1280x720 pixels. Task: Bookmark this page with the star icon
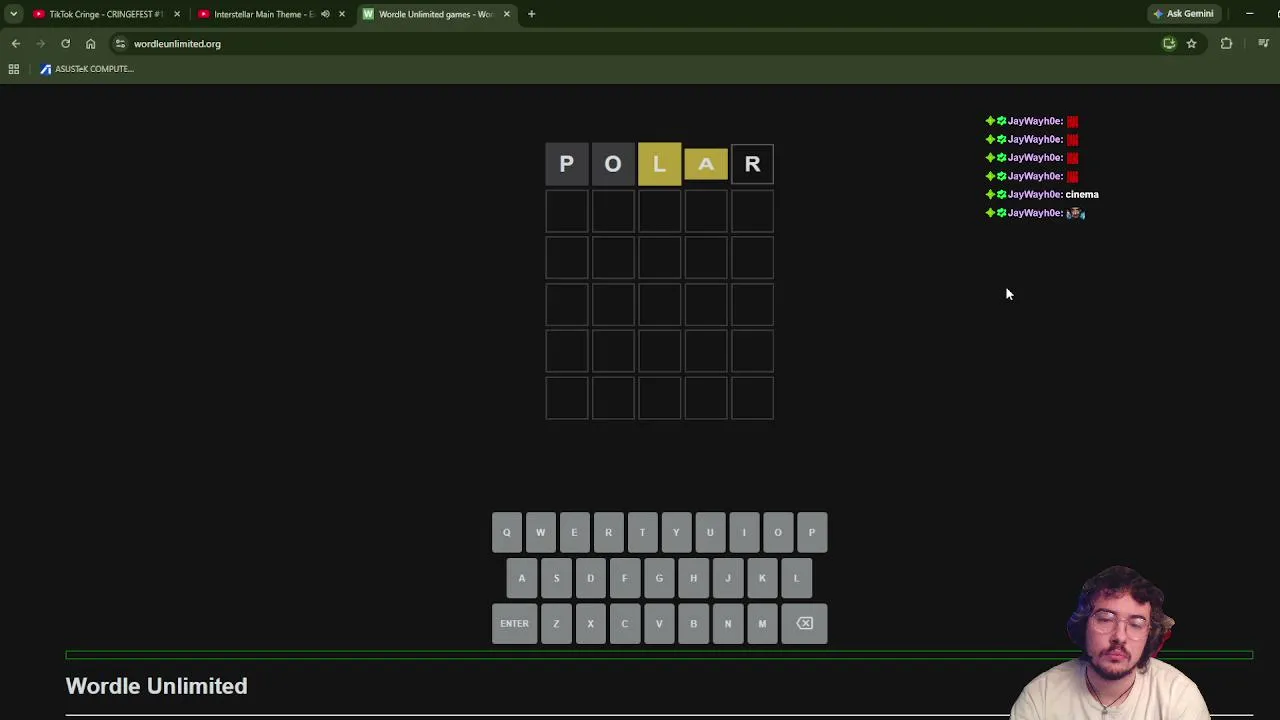1191,43
